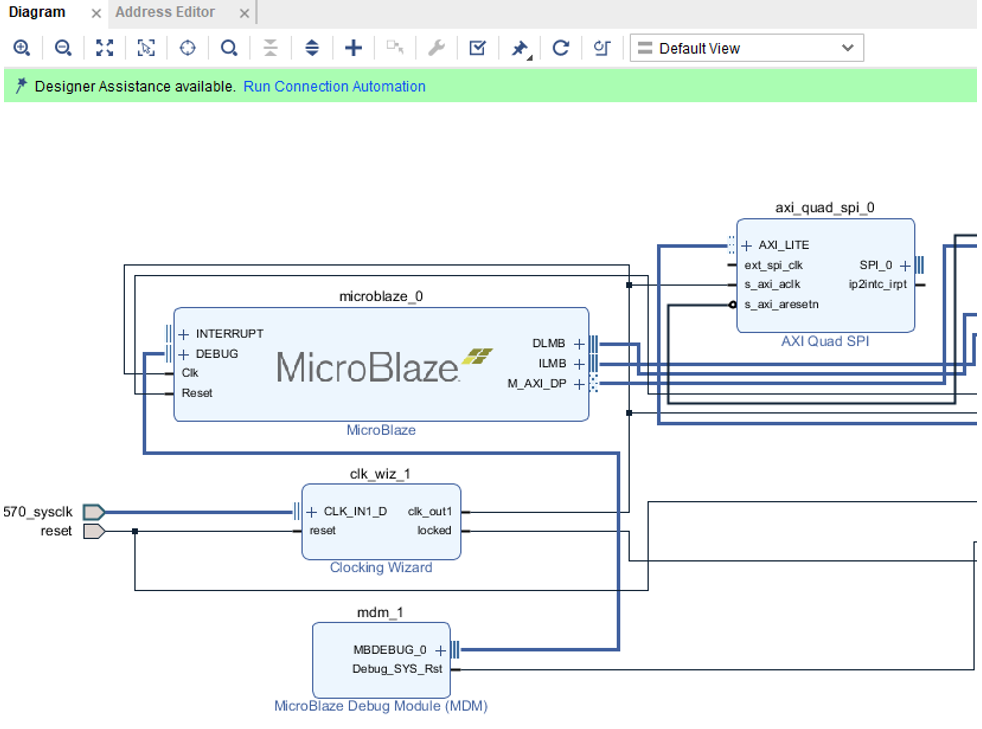
Task: Click the Add IP plus icon
Action: (x=353, y=48)
